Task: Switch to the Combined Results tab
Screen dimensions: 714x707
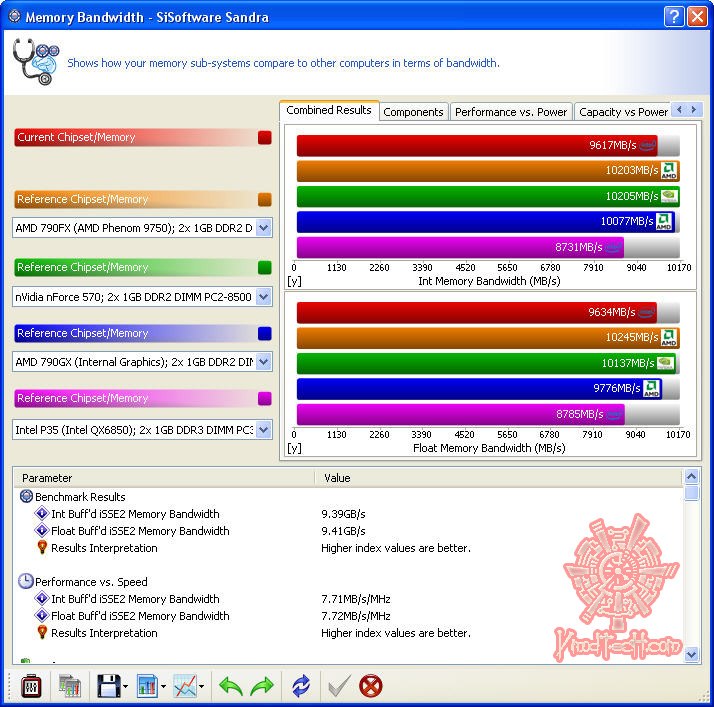Action: (329, 110)
